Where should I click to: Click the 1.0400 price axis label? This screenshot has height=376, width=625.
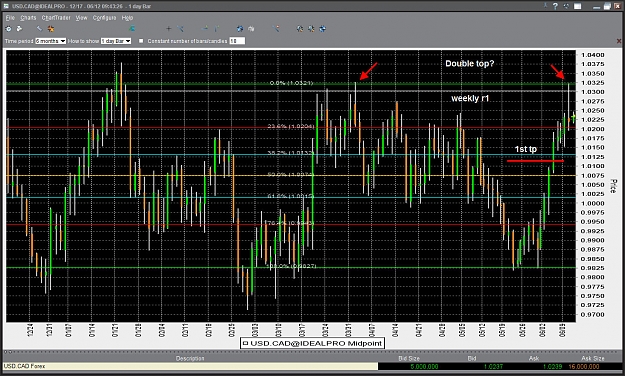click(593, 55)
